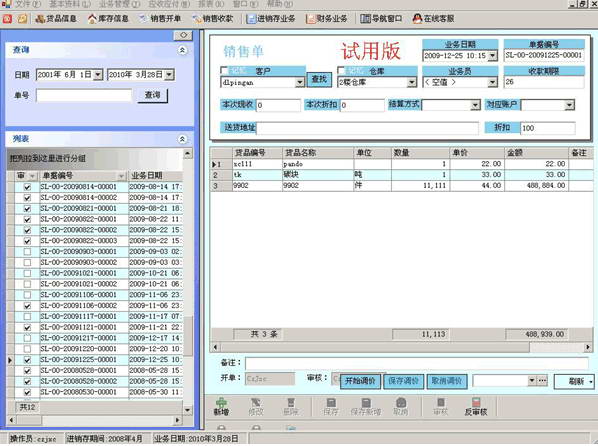Screen dimensions: 598x446
Task: Click the 开始调价 button
Action: click(360, 381)
